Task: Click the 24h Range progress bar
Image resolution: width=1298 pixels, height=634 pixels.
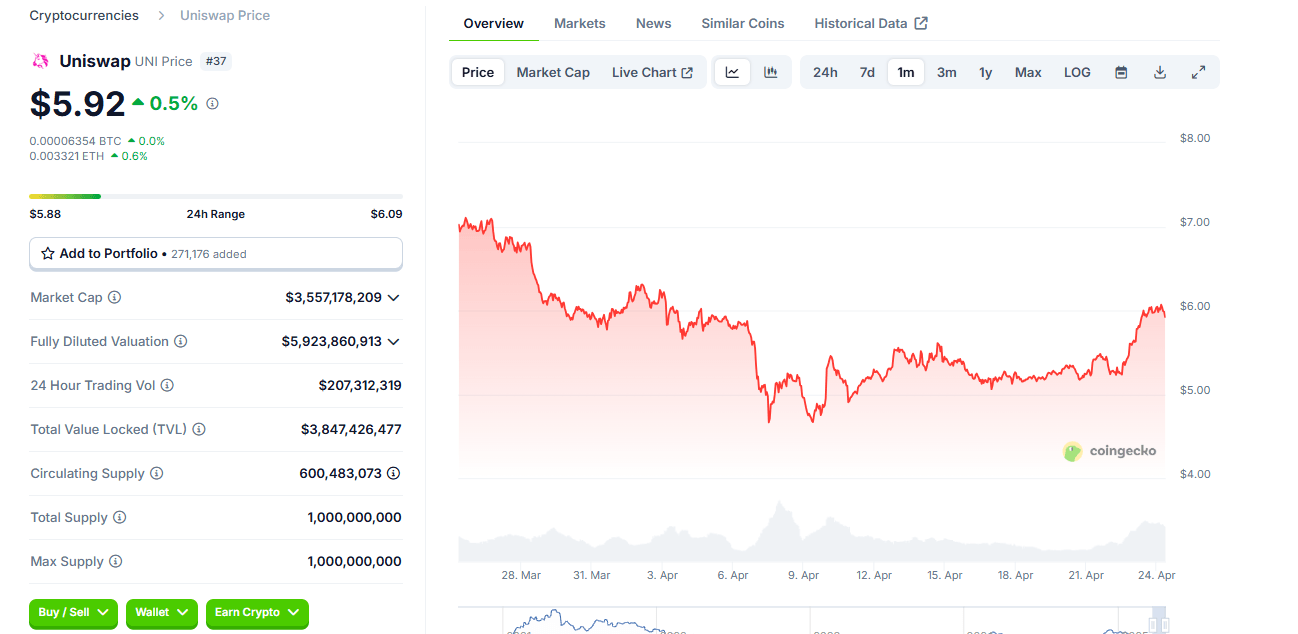Action: pyautogui.click(x=215, y=196)
